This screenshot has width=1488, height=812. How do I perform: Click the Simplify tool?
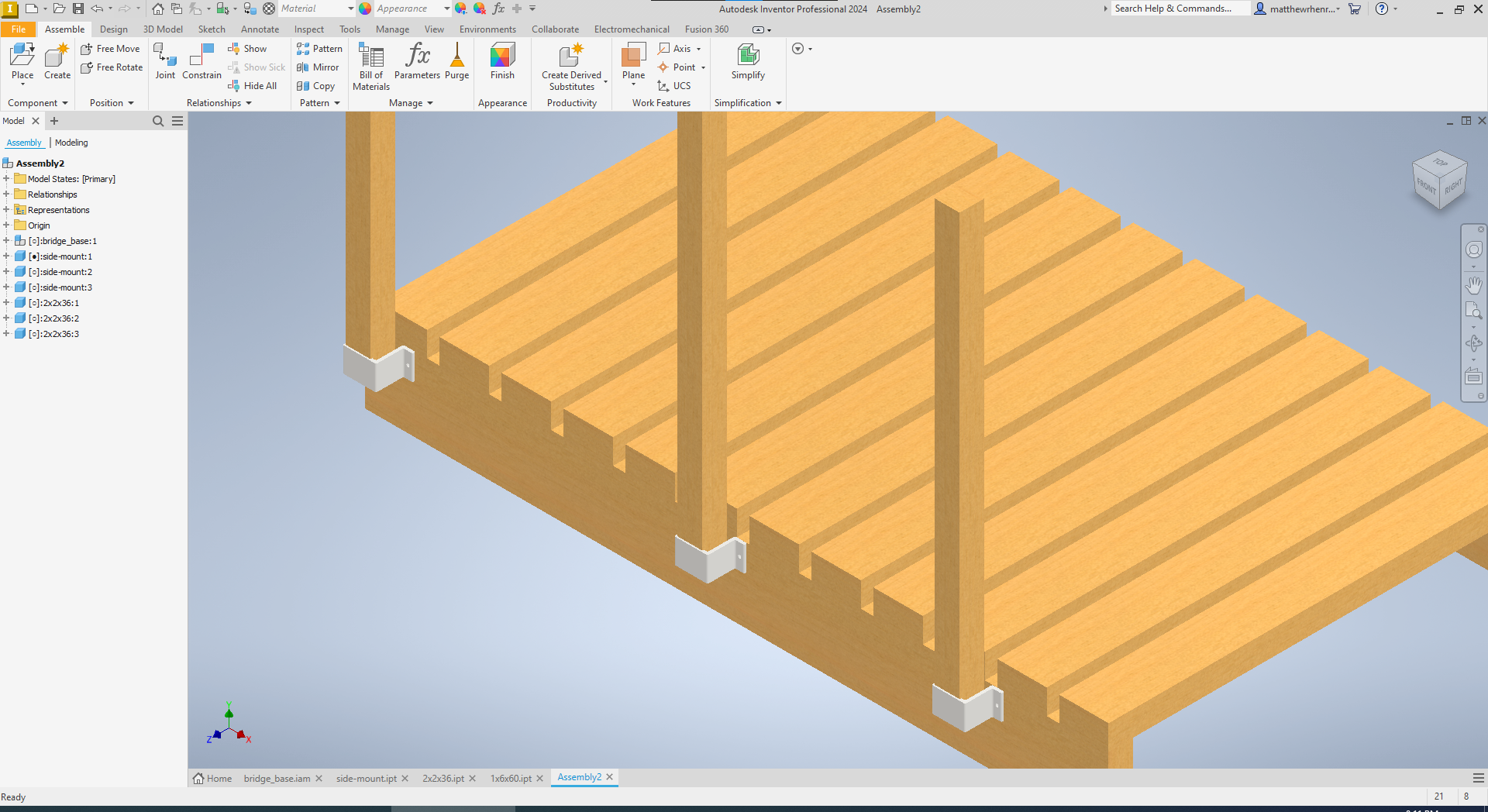748,62
